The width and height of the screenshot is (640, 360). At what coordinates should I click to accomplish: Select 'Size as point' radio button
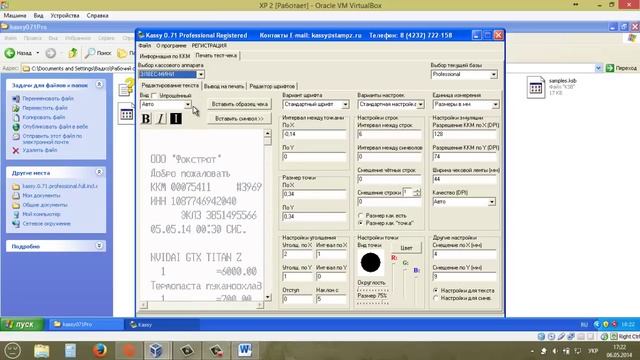(x=360, y=223)
